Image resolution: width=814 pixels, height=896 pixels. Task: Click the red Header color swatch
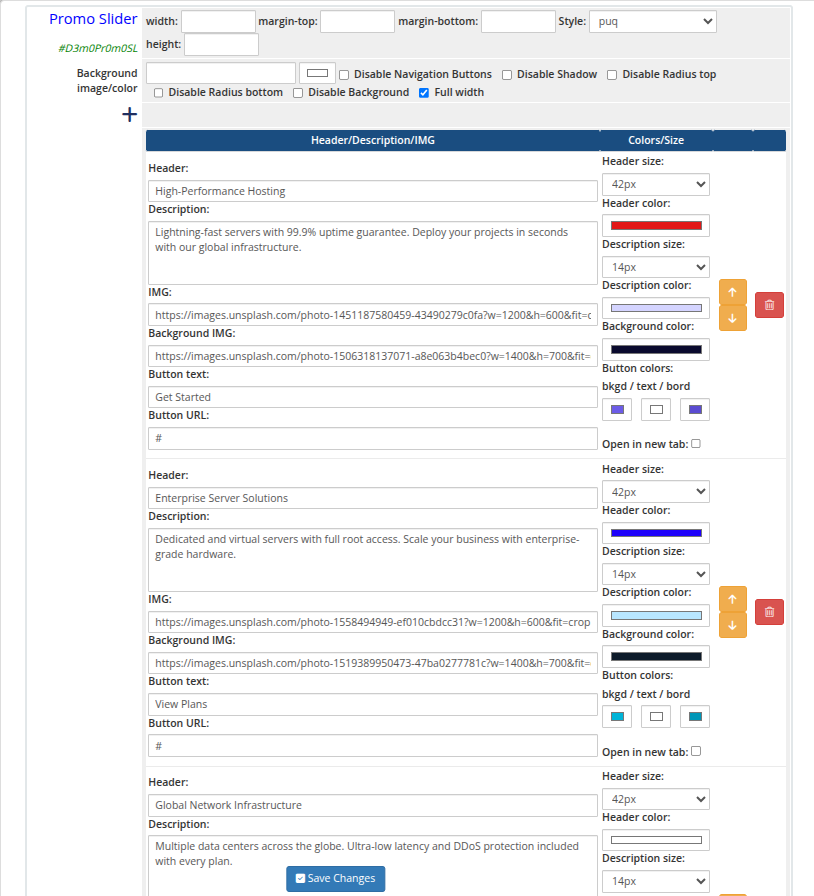[655, 225]
